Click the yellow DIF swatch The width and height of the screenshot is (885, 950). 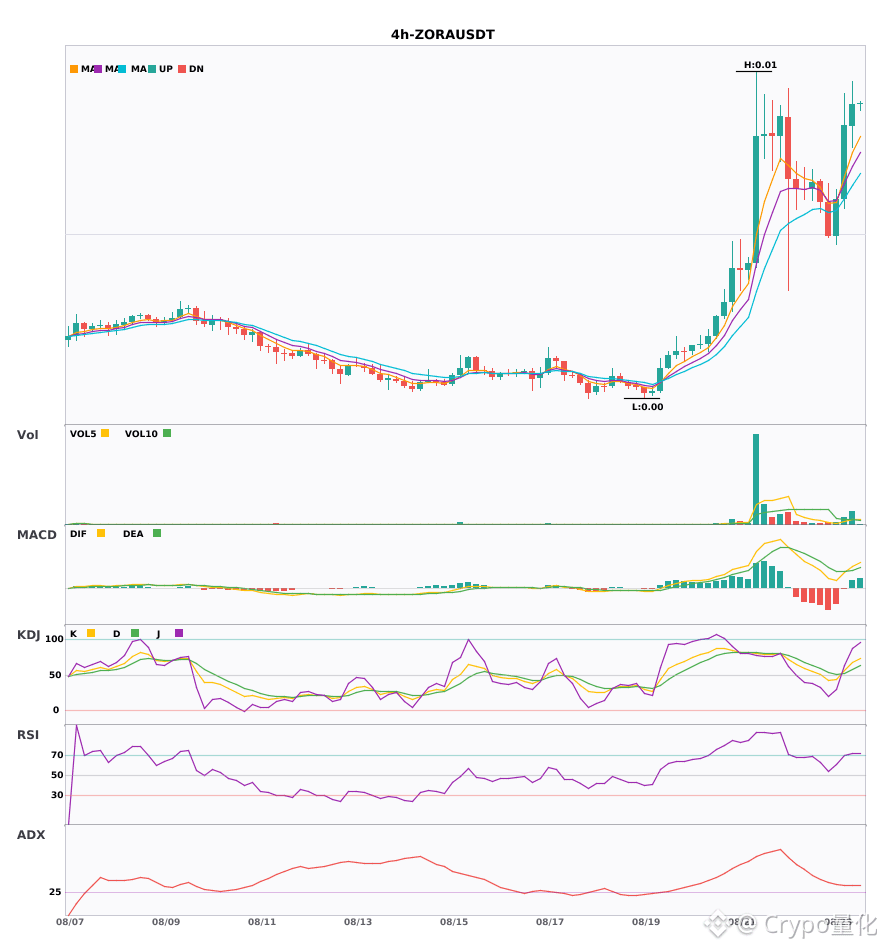[101, 533]
